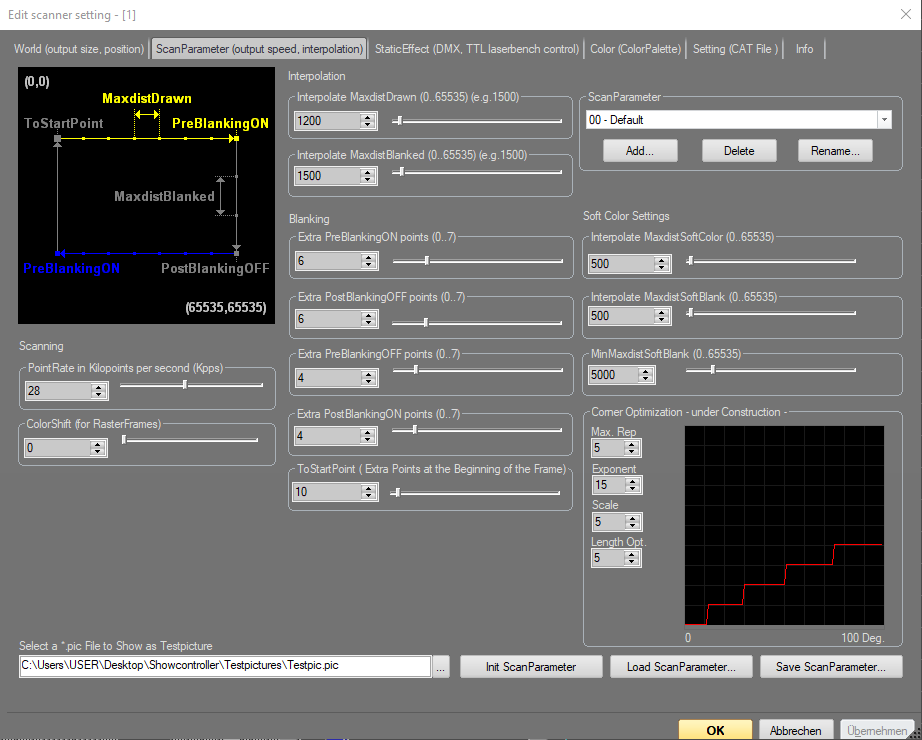Save the current ScanParameter
This screenshot has height=740, width=922.
pyautogui.click(x=831, y=666)
